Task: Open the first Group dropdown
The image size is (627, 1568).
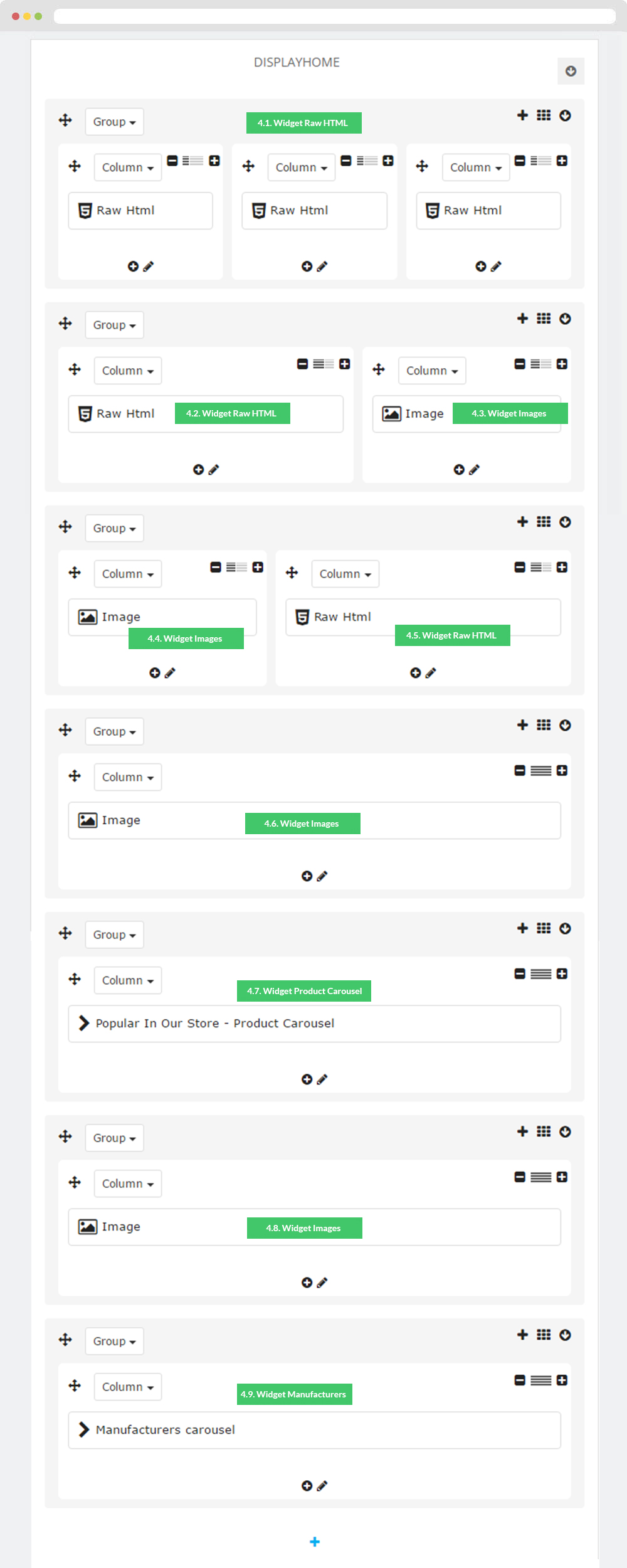Action: (114, 122)
